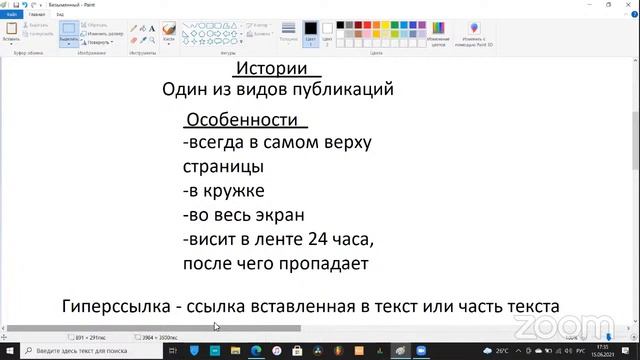The image size is (640, 360).
Task: Open the notification center icon
Action: 626,351
